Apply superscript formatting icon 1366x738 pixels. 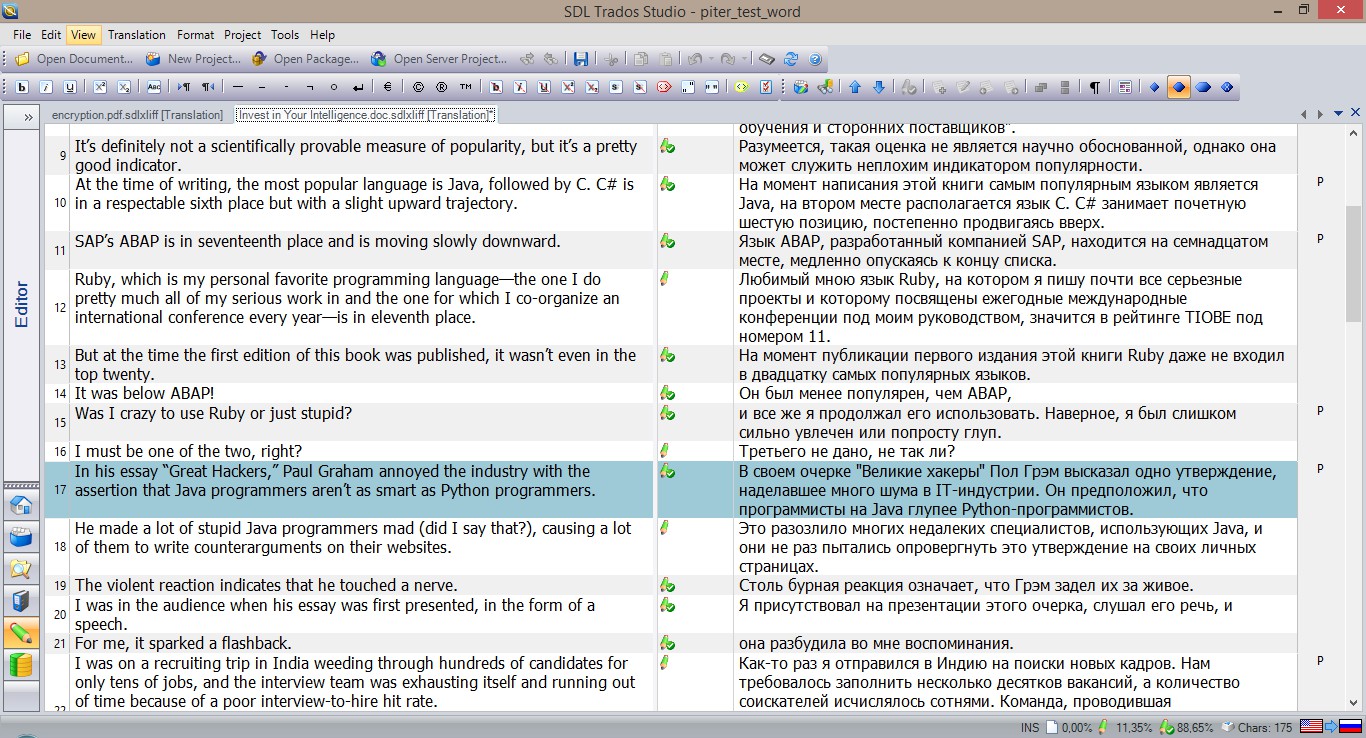[x=100, y=87]
